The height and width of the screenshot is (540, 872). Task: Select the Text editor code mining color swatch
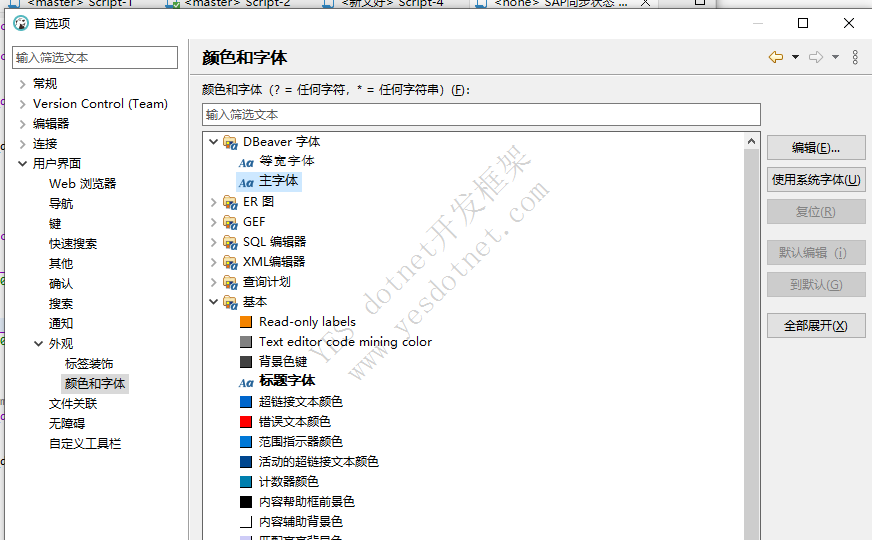coord(246,342)
